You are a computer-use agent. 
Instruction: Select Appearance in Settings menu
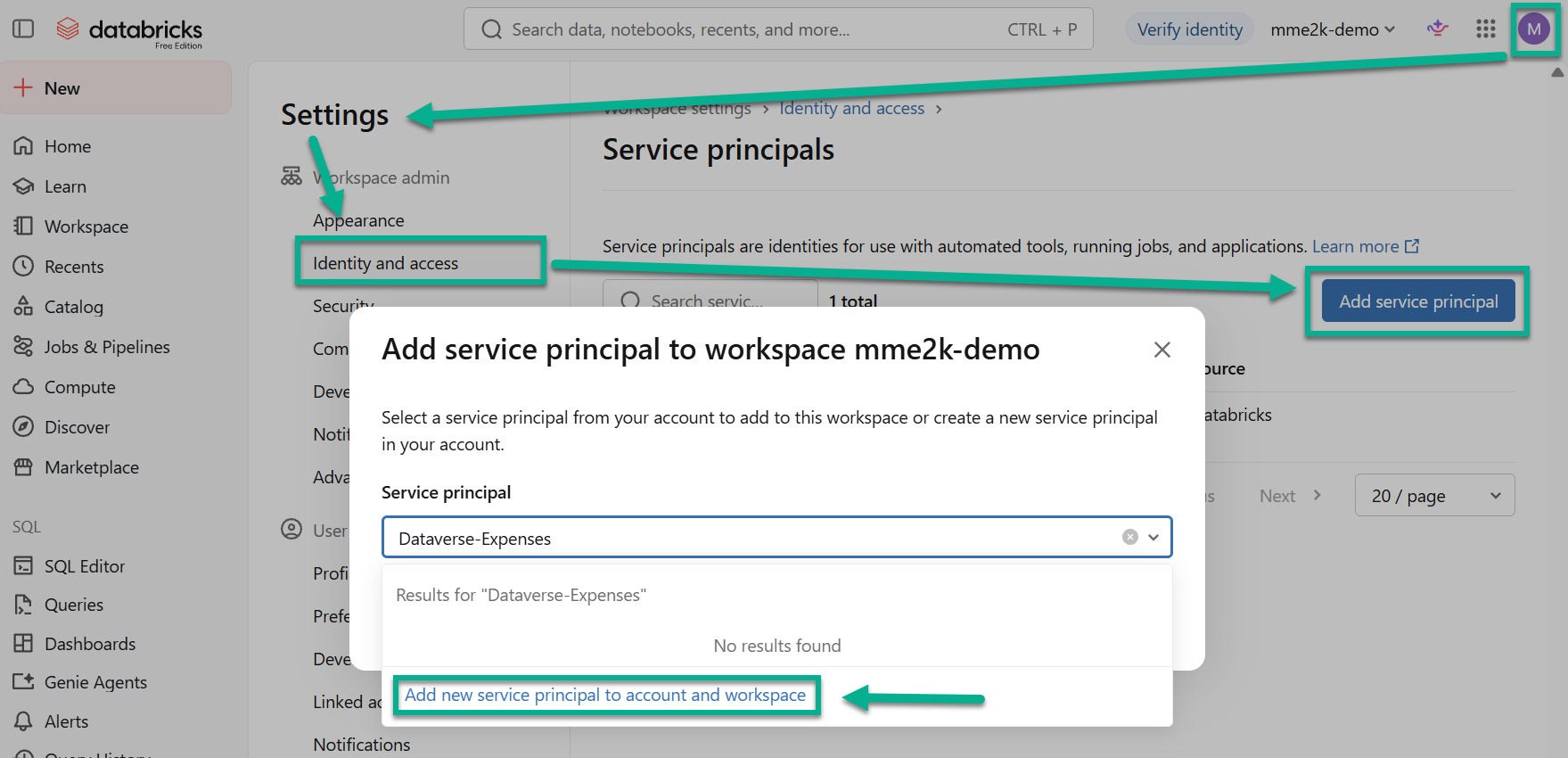[x=358, y=220]
